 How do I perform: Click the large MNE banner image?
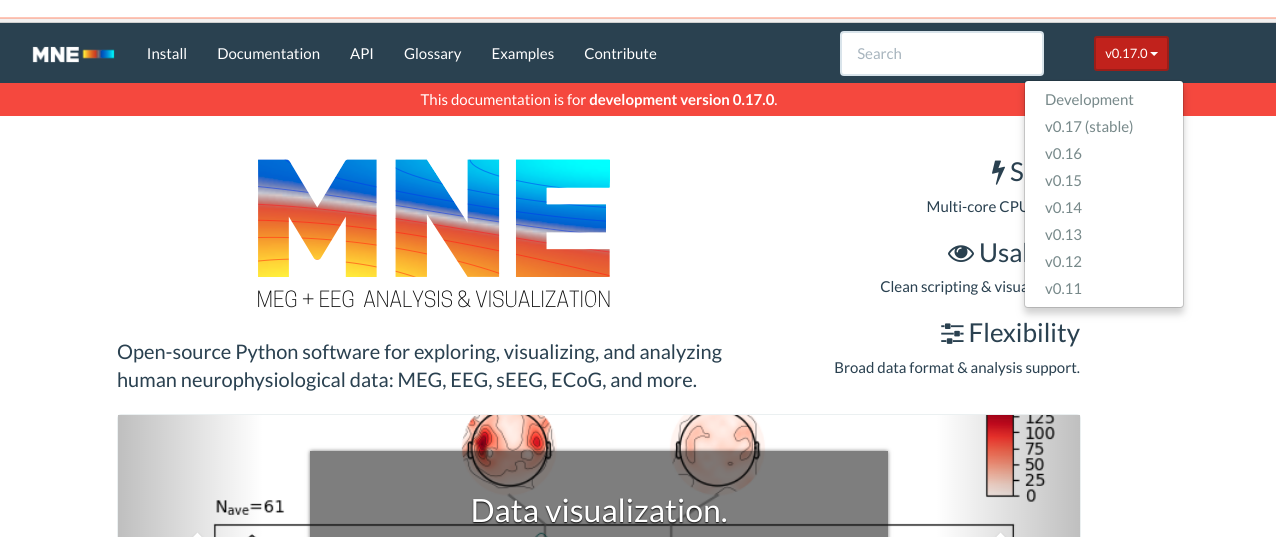tap(434, 234)
